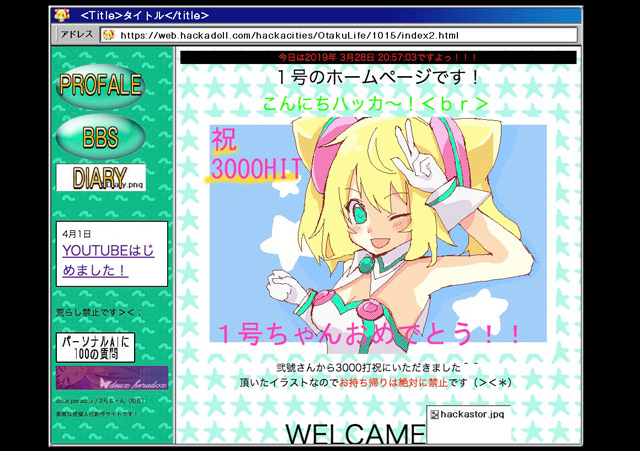Click the 3000HIT celebration illustration

click(378, 233)
